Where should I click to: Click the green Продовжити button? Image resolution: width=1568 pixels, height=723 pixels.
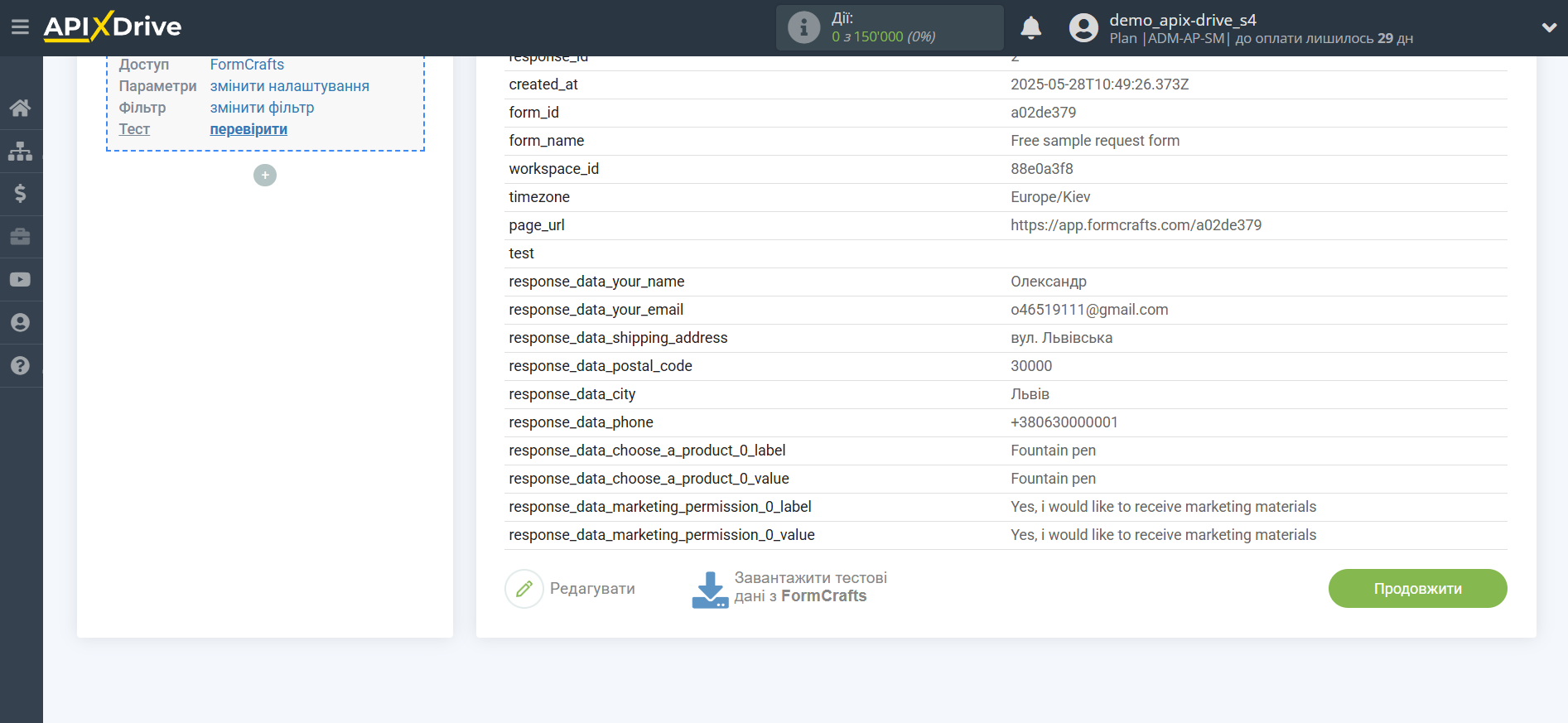point(1417,589)
